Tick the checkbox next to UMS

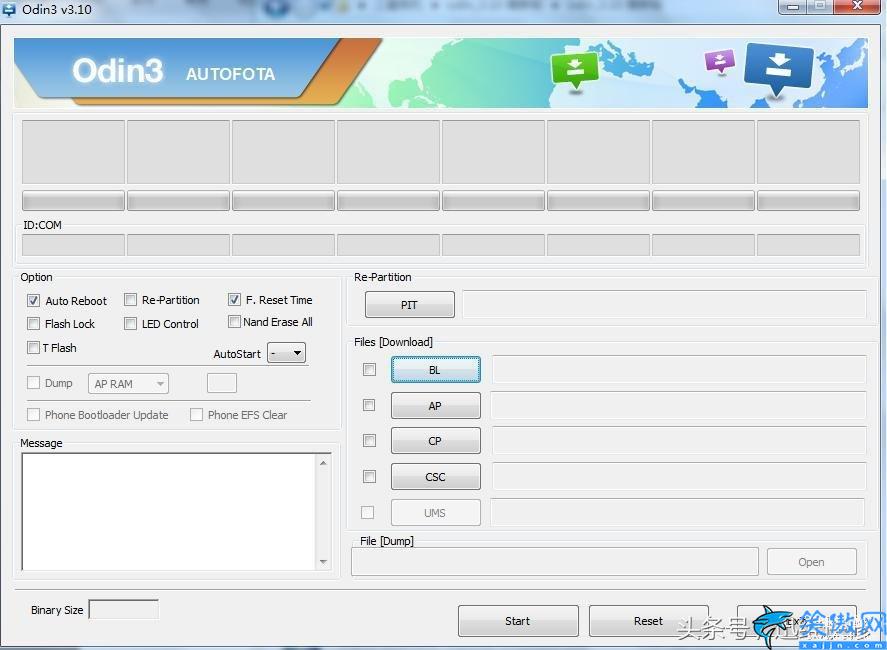point(368,512)
